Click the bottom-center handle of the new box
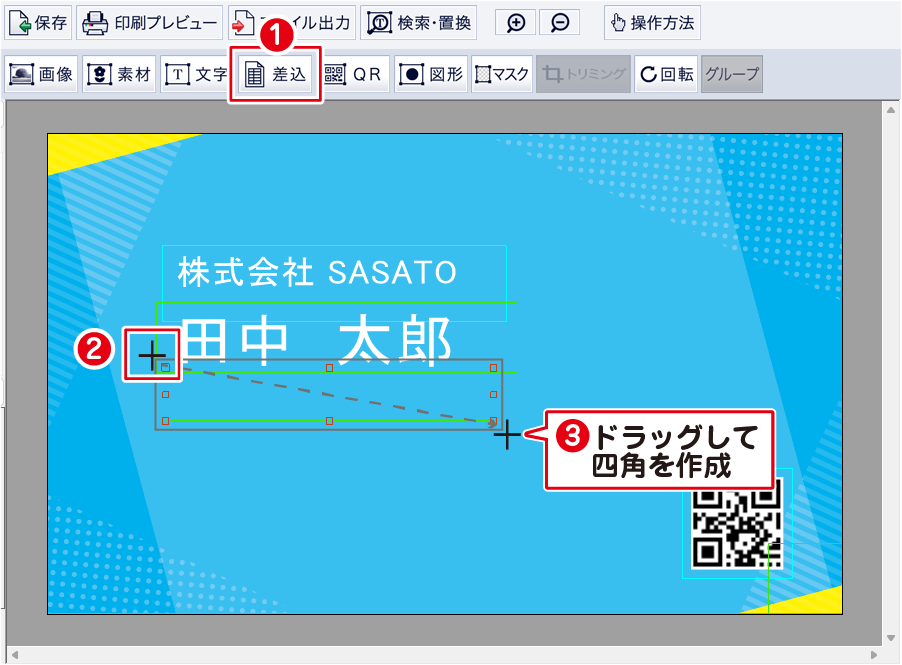The width and height of the screenshot is (902, 665). [329, 421]
